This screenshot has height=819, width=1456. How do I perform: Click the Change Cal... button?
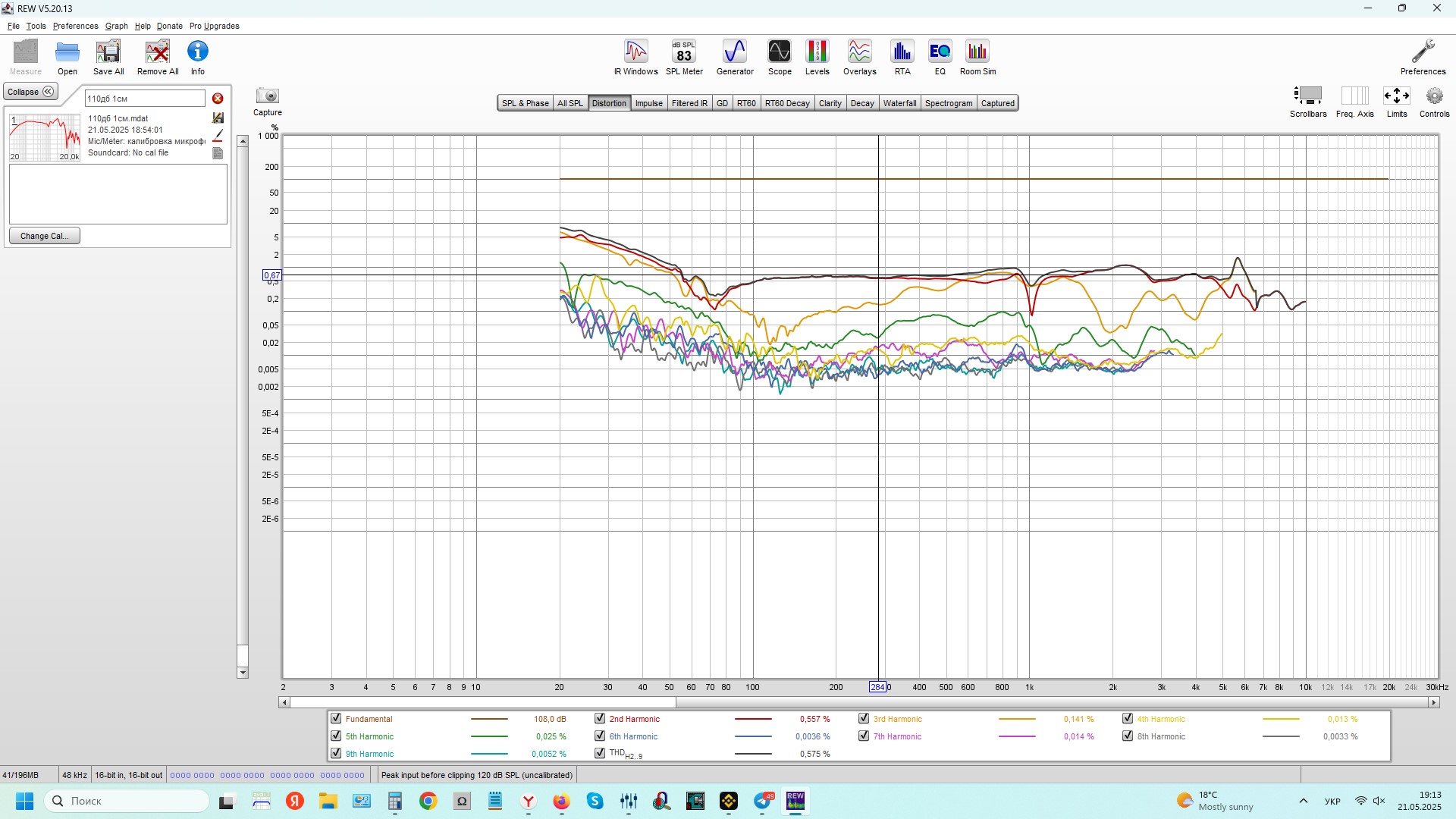click(45, 236)
